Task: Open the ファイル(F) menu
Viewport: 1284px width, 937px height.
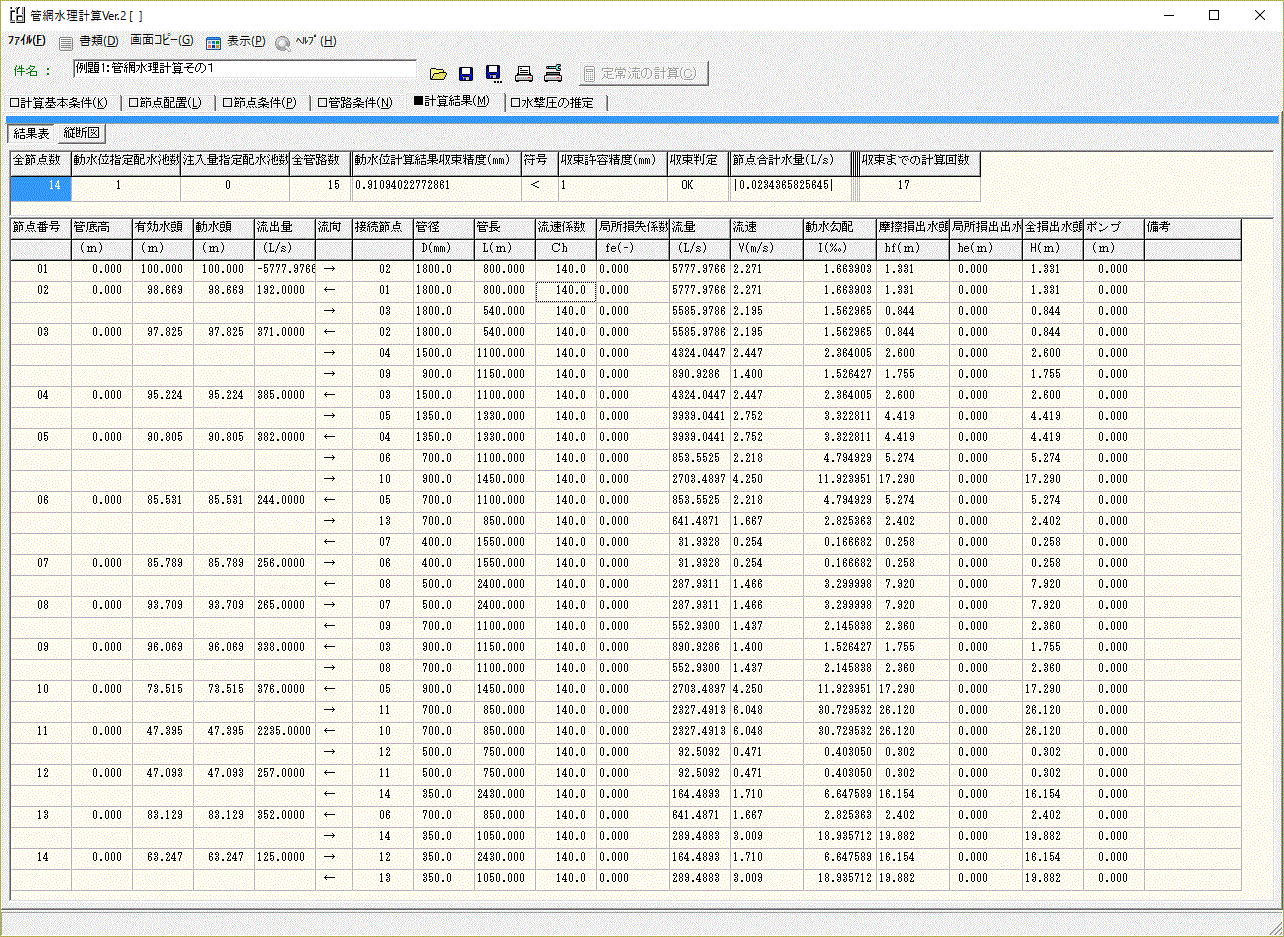Action: point(27,41)
